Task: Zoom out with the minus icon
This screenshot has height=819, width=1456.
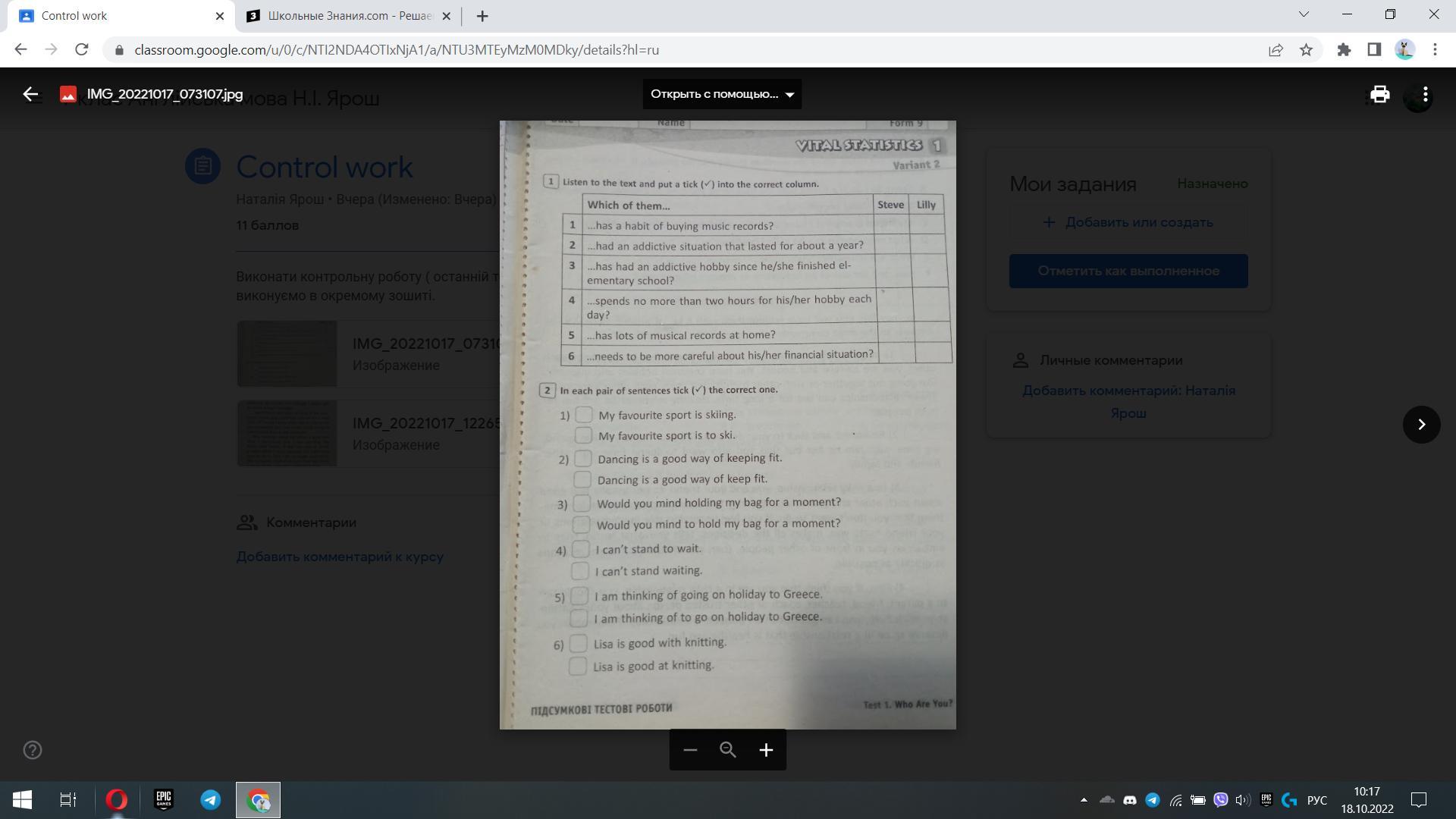Action: click(689, 750)
